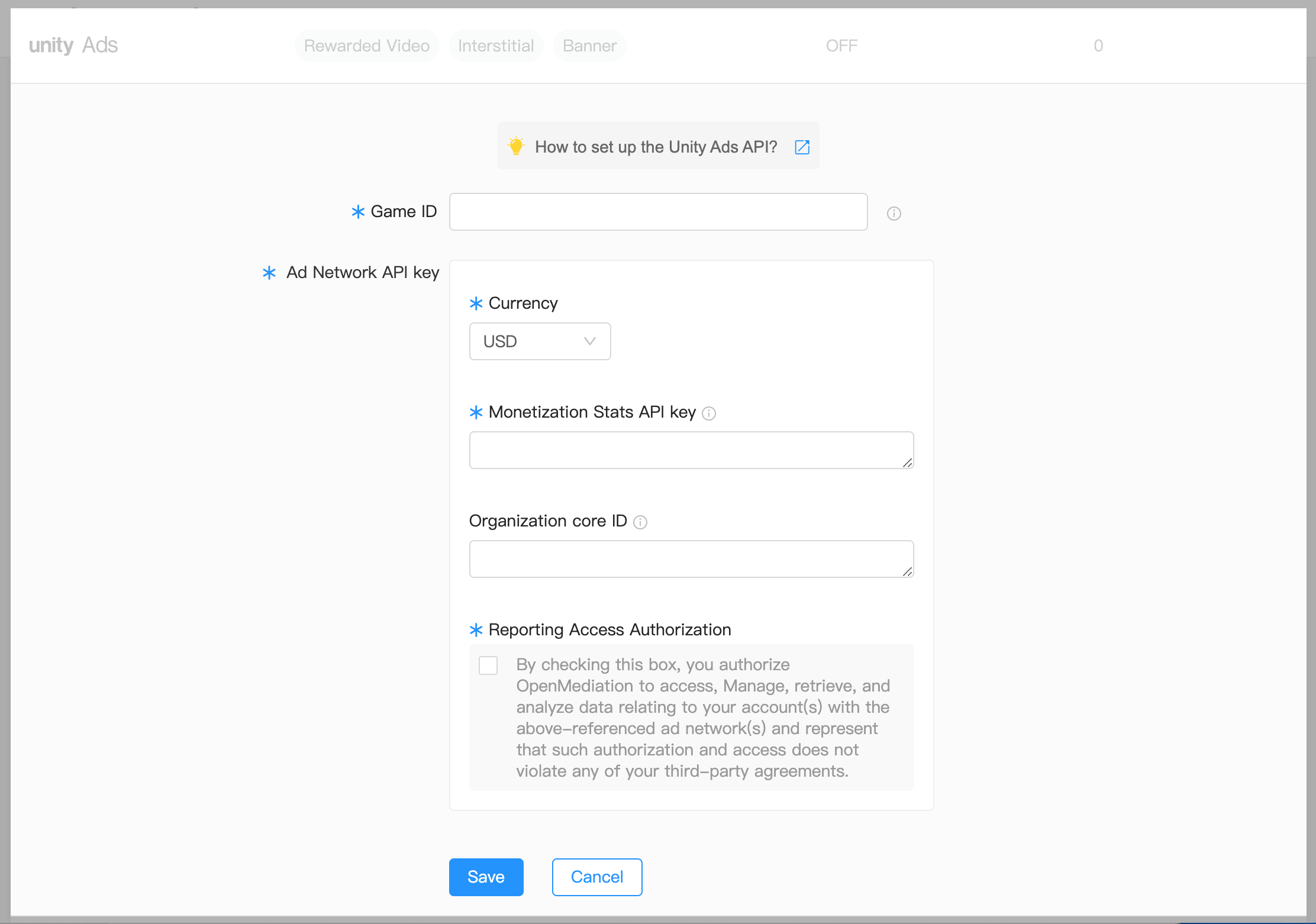Click the OFF status text

tap(841, 46)
